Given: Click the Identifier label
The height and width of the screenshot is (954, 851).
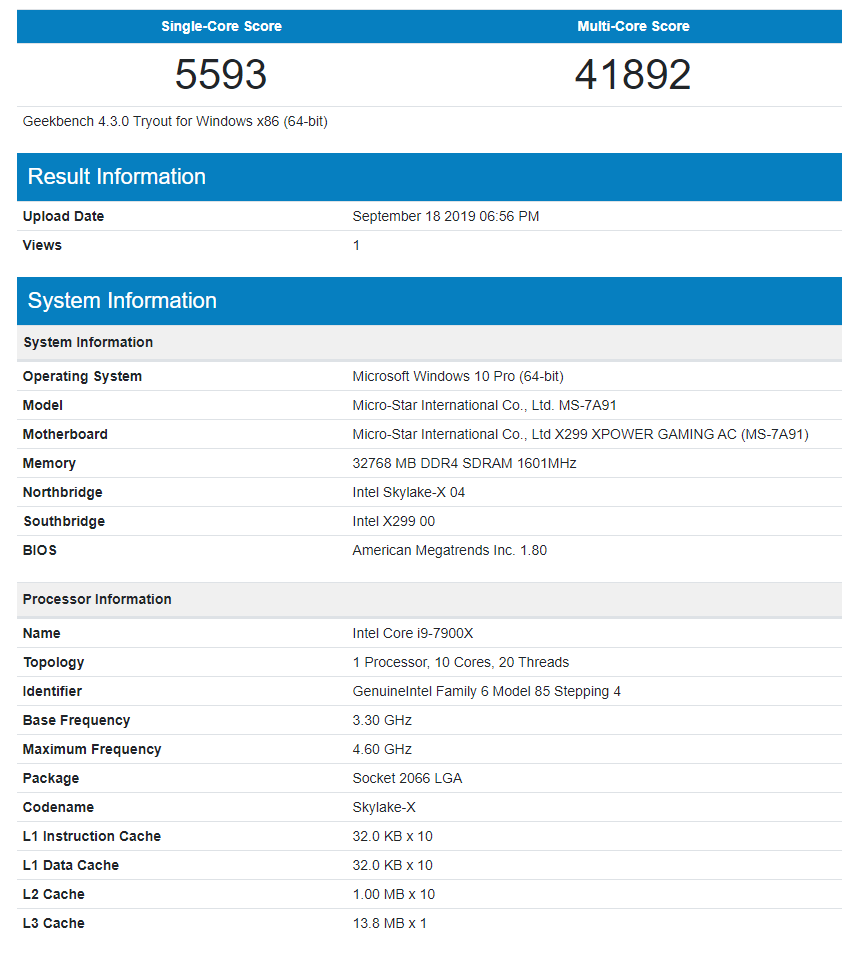Looking at the screenshot, I should (x=52, y=691).
